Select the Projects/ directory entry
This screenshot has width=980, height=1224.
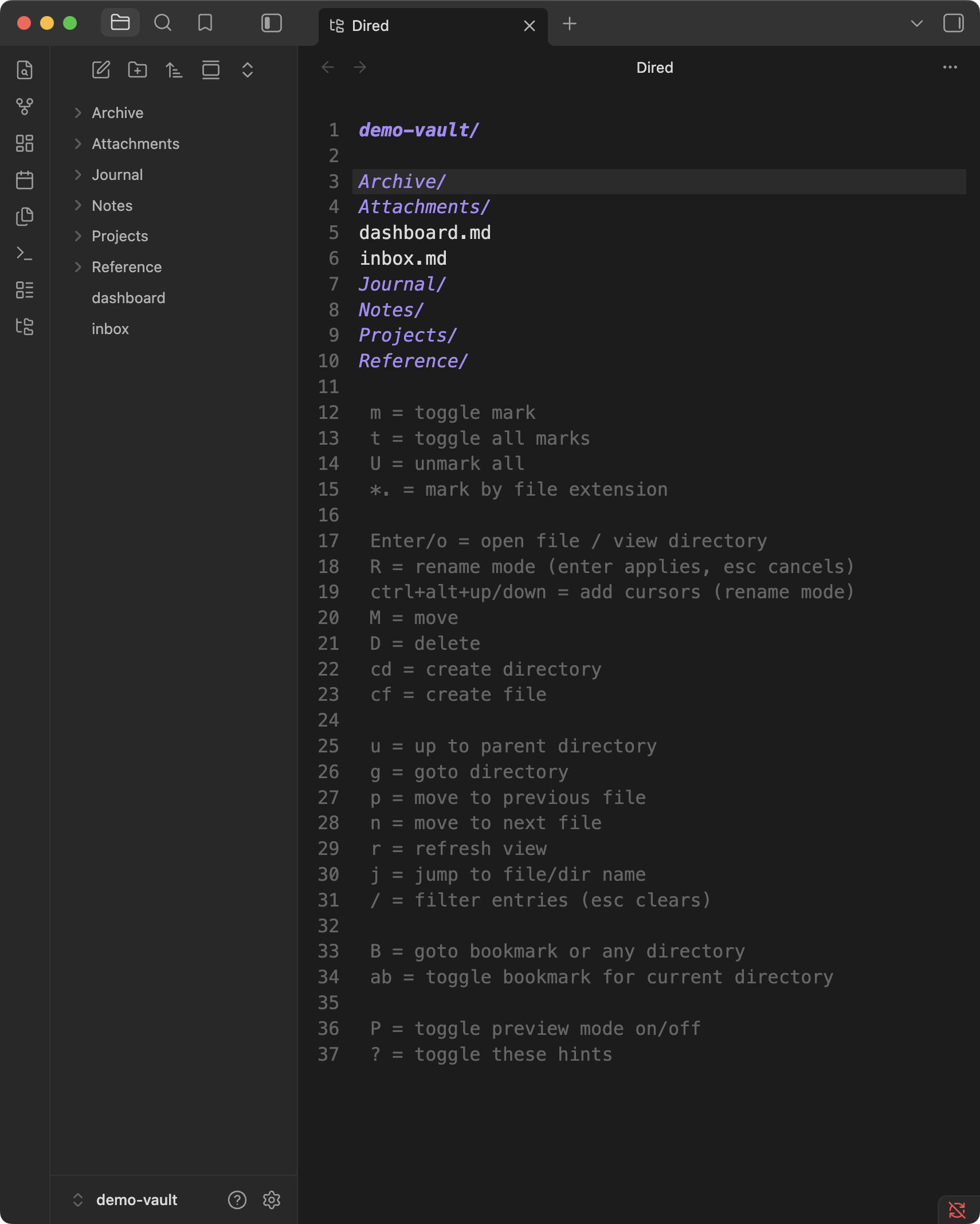coord(408,335)
